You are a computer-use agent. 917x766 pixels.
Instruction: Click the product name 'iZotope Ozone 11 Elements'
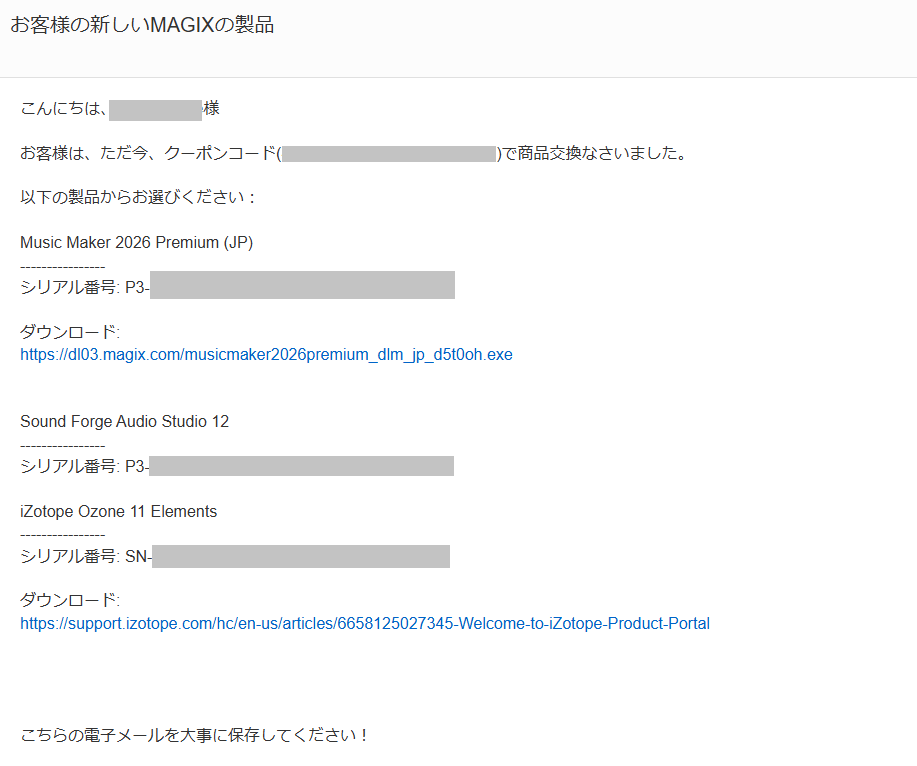tap(119, 512)
